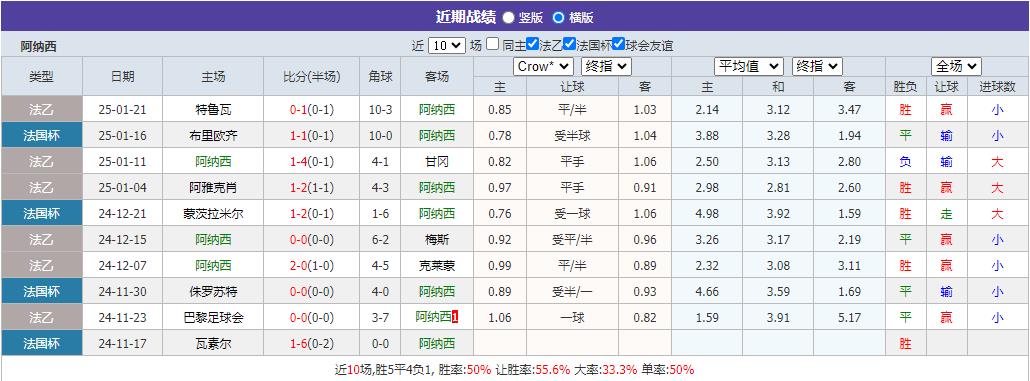Click the 法国杯 tag for 25-01-16
Image resolution: width=1030 pixels, height=381 pixels.
click(x=41, y=136)
